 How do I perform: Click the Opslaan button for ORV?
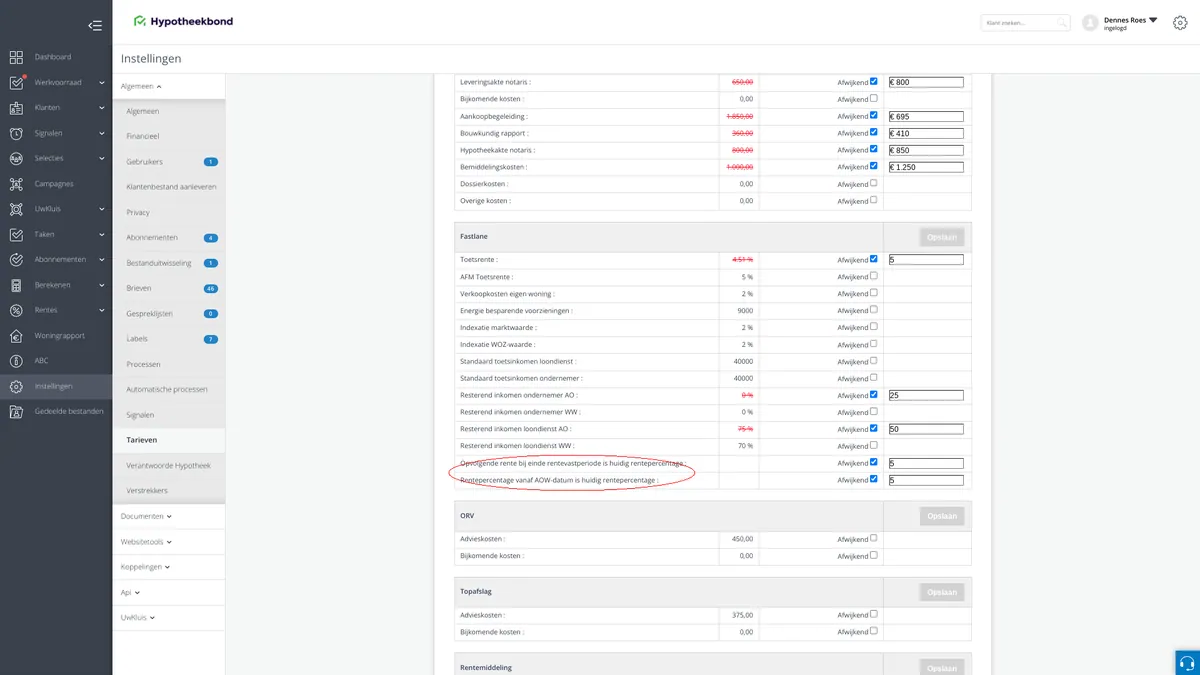click(x=942, y=517)
